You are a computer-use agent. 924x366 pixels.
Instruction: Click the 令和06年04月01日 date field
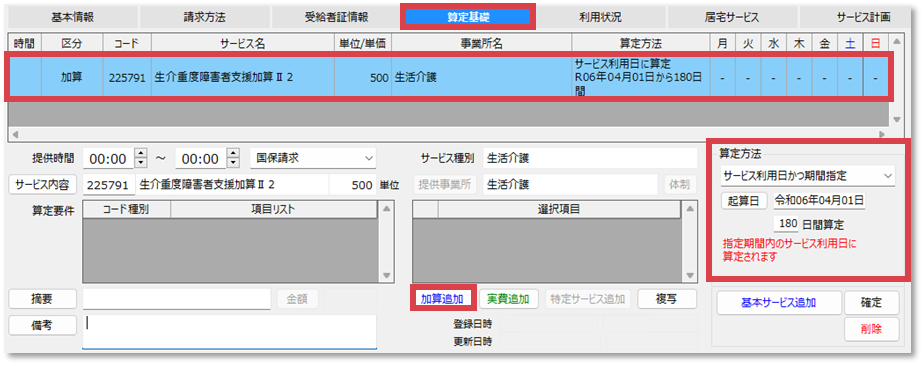[819, 200]
